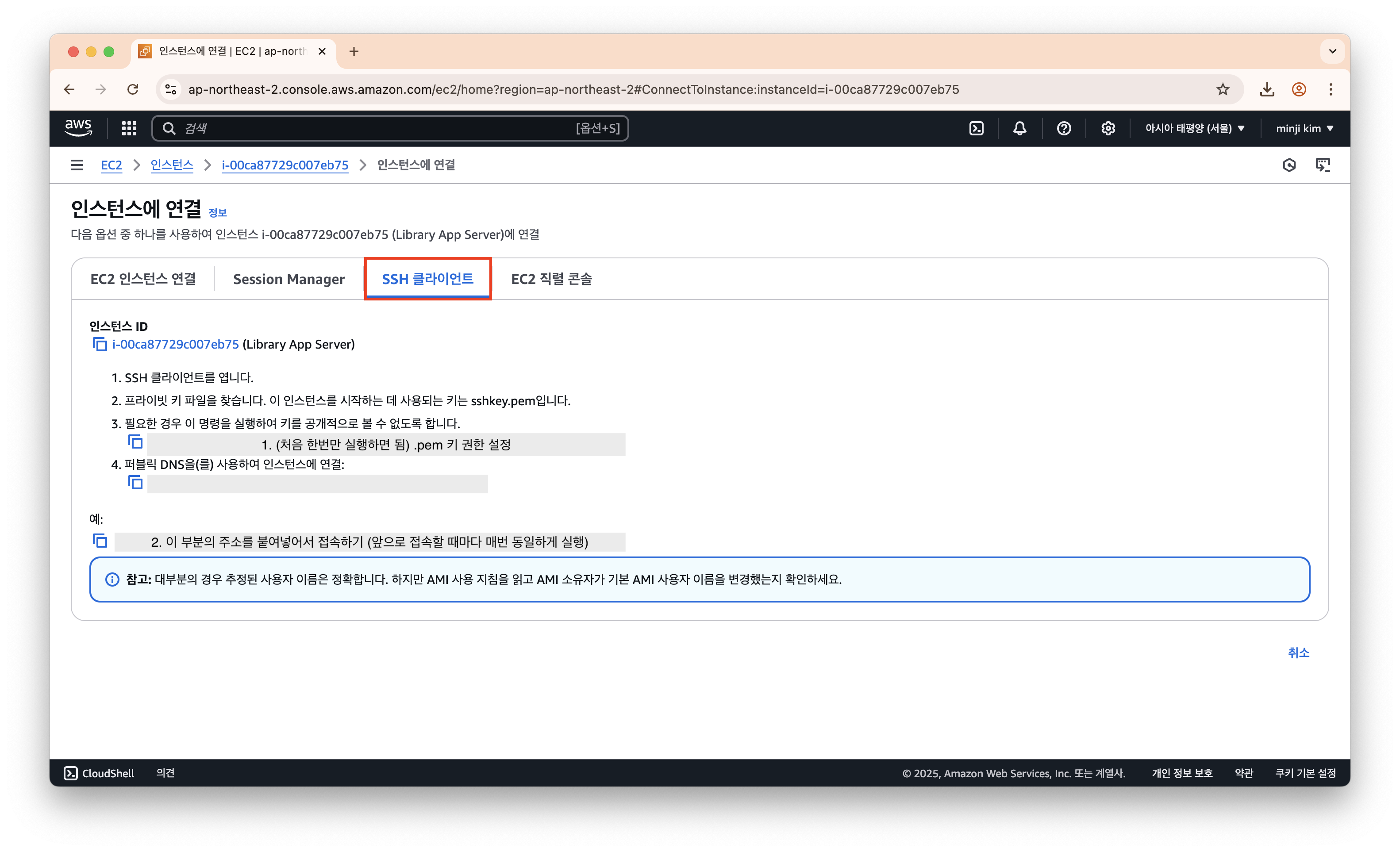Open the Chrome three-dot menu
The image size is (1400, 852).
pos(1331,89)
